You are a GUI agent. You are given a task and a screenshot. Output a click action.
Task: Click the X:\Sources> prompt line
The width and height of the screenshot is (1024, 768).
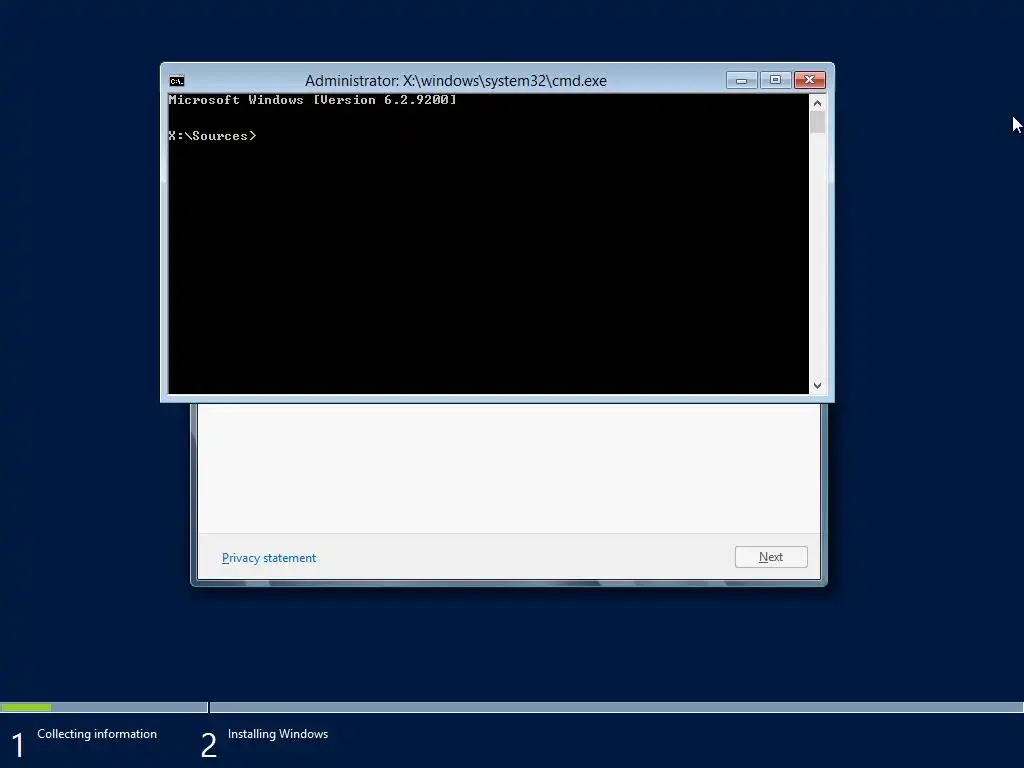212,136
